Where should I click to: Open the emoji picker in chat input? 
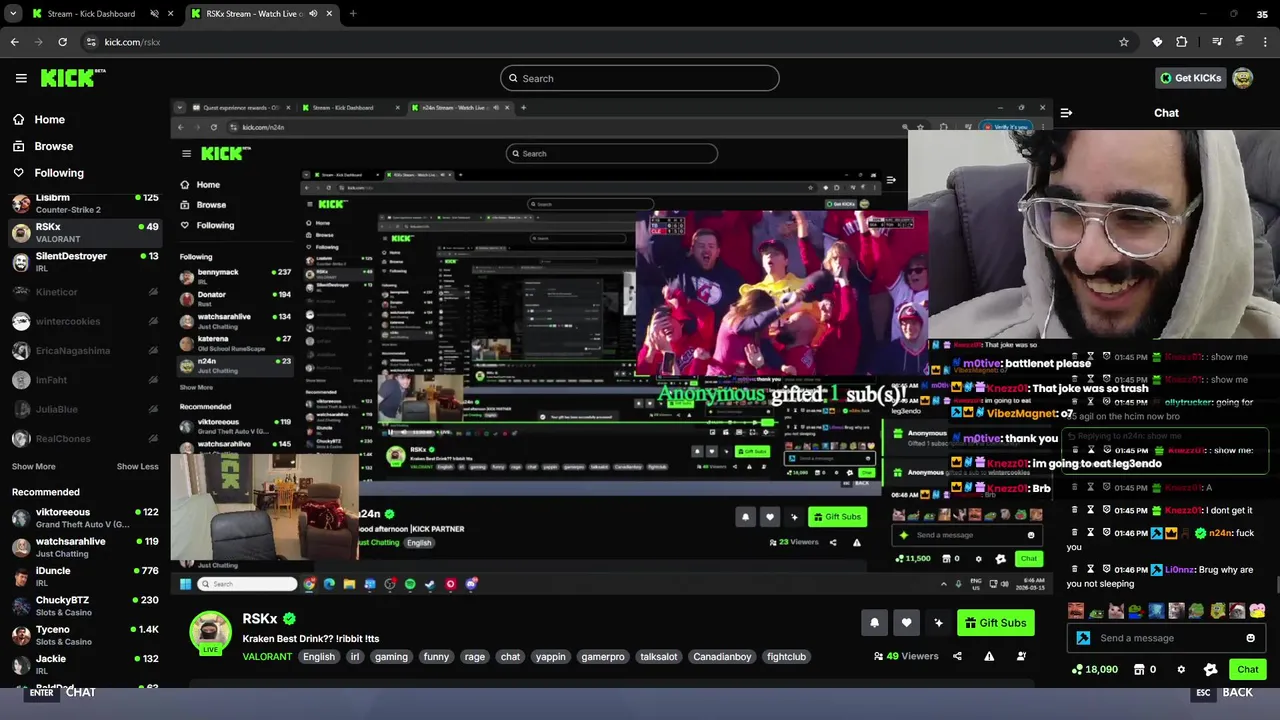coord(1250,638)
